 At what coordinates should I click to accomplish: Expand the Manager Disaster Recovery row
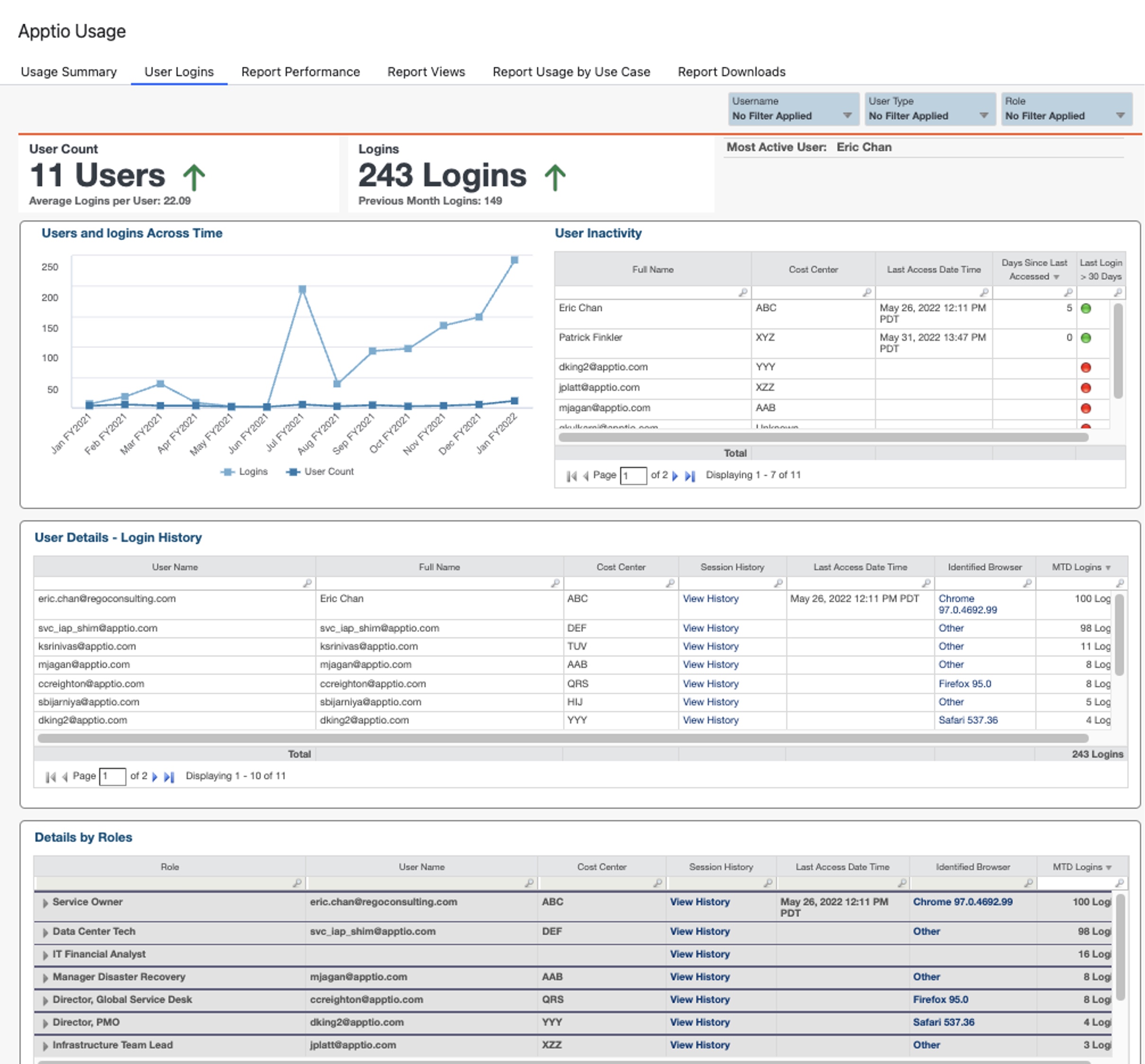45,978
